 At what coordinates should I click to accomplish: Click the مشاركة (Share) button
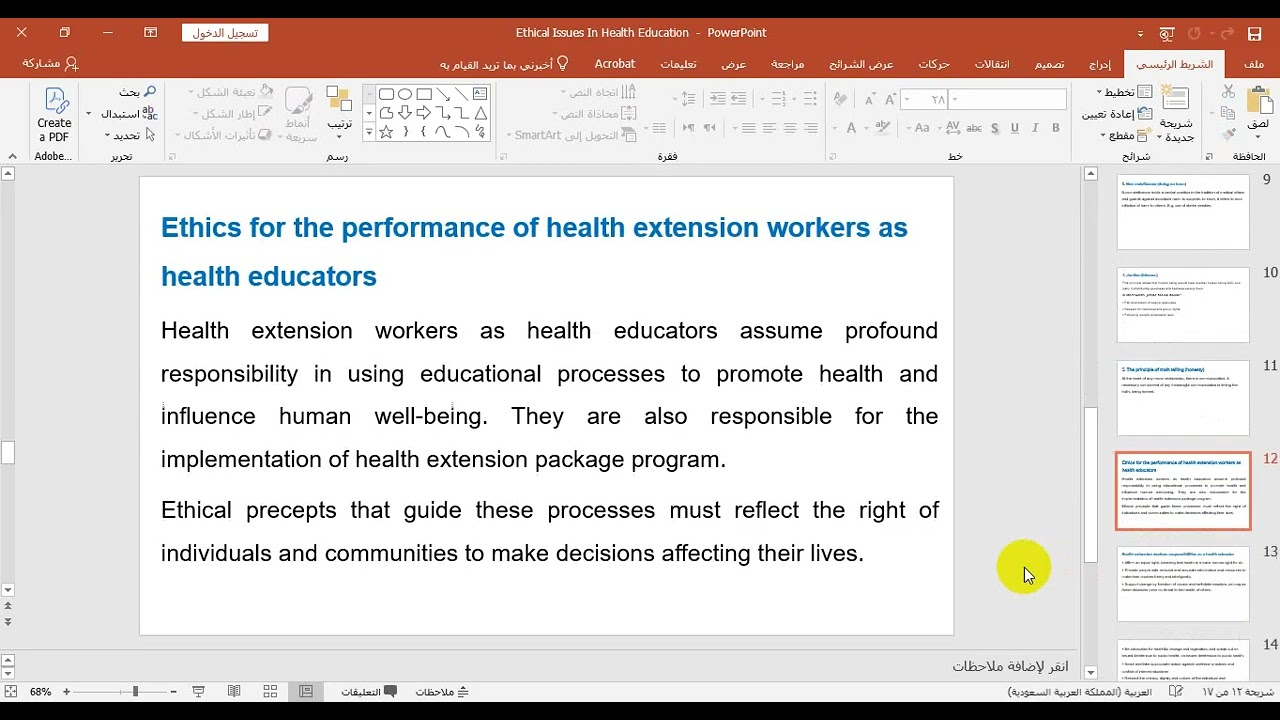tap(50, 63)
